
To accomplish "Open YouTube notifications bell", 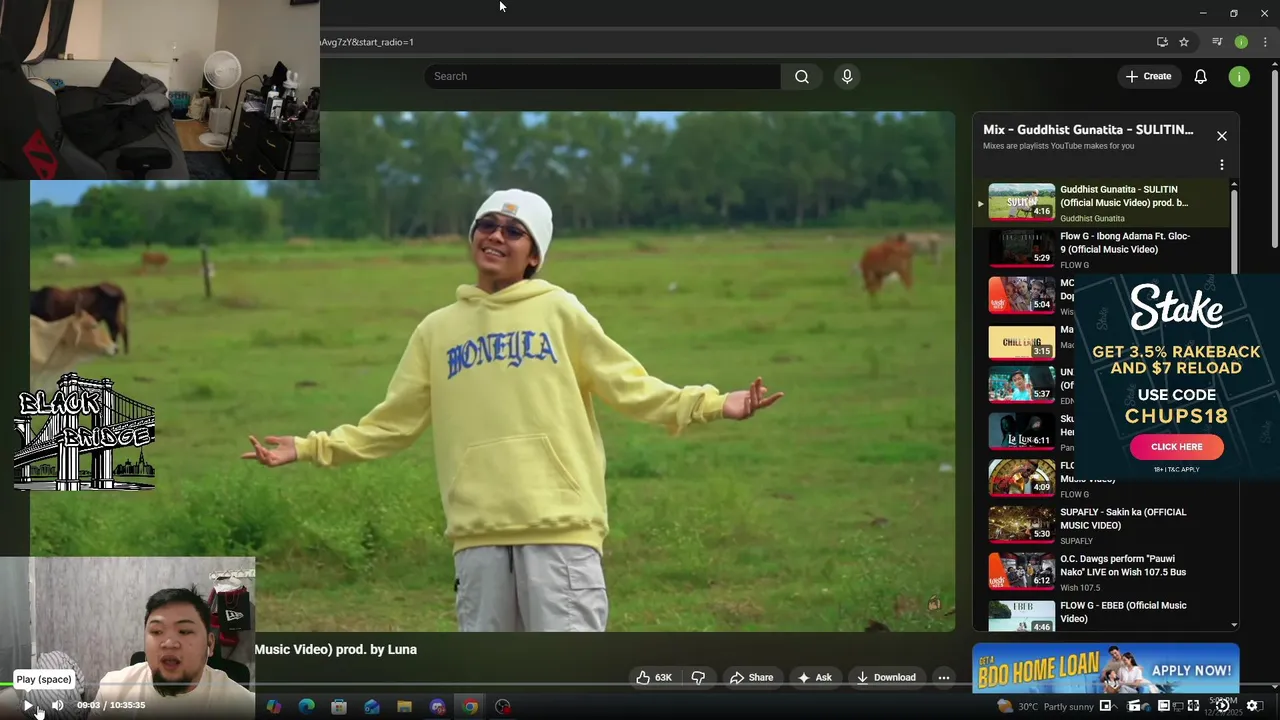I will point(1200,76).
